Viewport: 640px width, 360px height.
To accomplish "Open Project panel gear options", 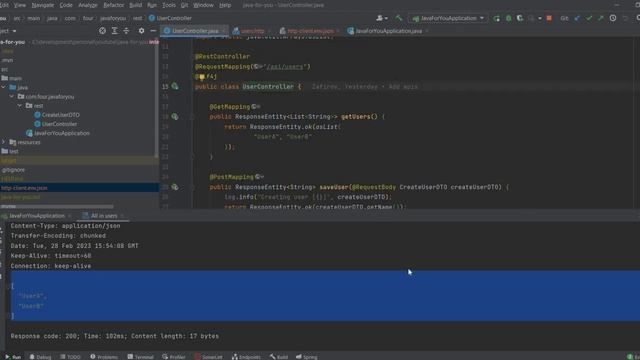I will 141,31.
